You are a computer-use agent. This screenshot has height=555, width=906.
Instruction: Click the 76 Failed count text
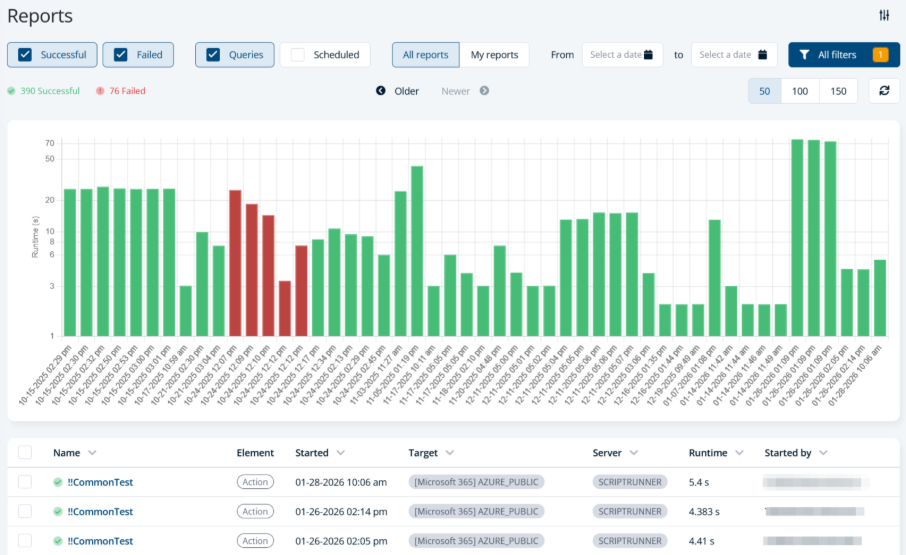127,91
